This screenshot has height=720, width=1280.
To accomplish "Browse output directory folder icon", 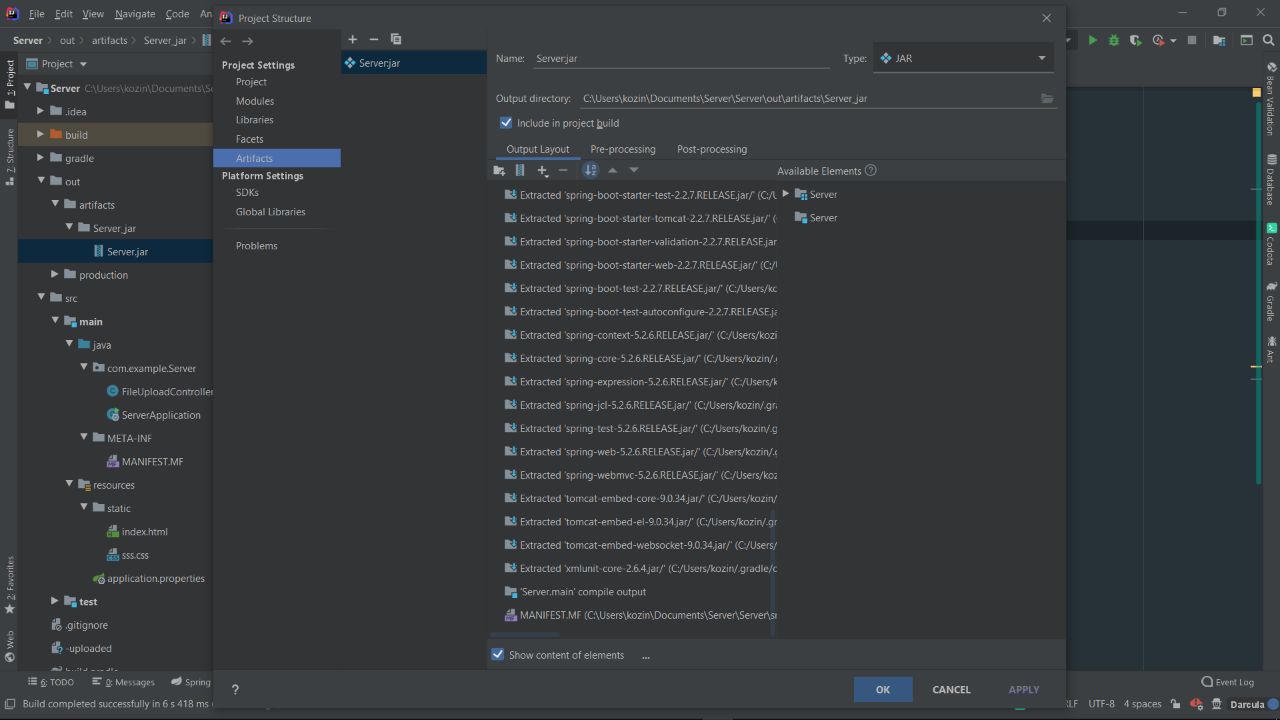I will [x=1047, y=98].
